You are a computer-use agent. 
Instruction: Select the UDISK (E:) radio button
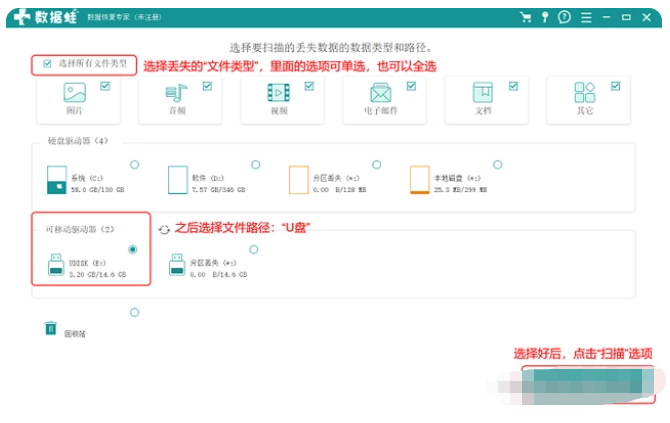coord(133,249)
